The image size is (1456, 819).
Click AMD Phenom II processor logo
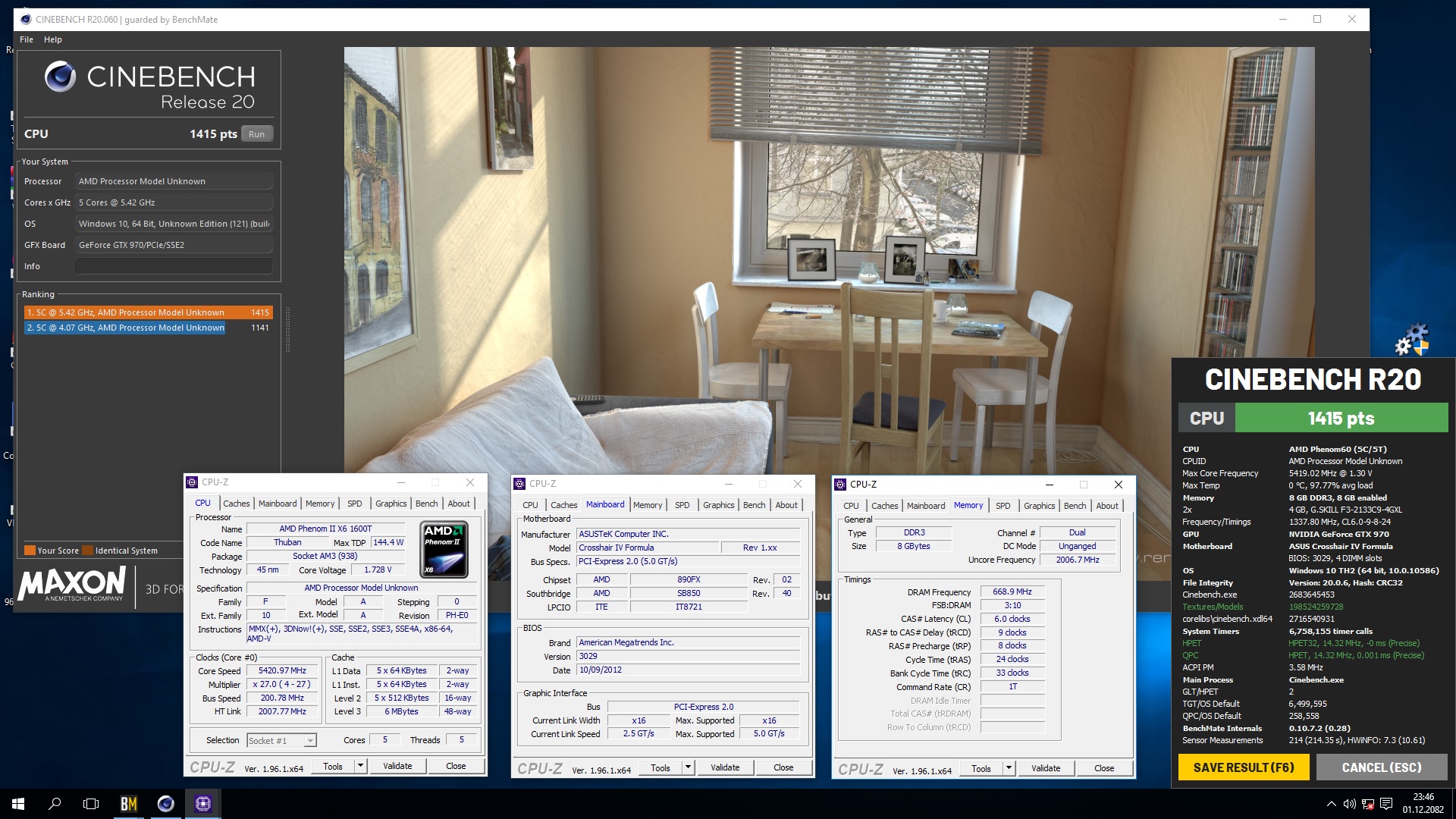(x=444, y=550)
